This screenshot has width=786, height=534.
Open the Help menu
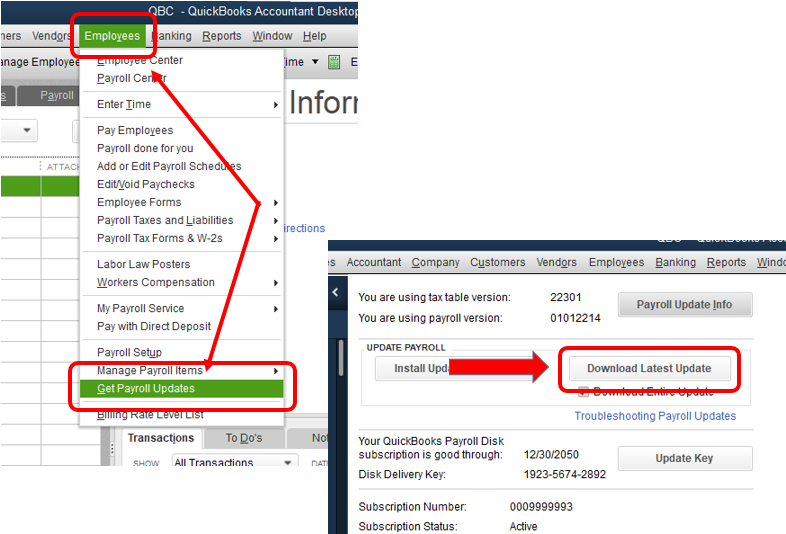314,36
